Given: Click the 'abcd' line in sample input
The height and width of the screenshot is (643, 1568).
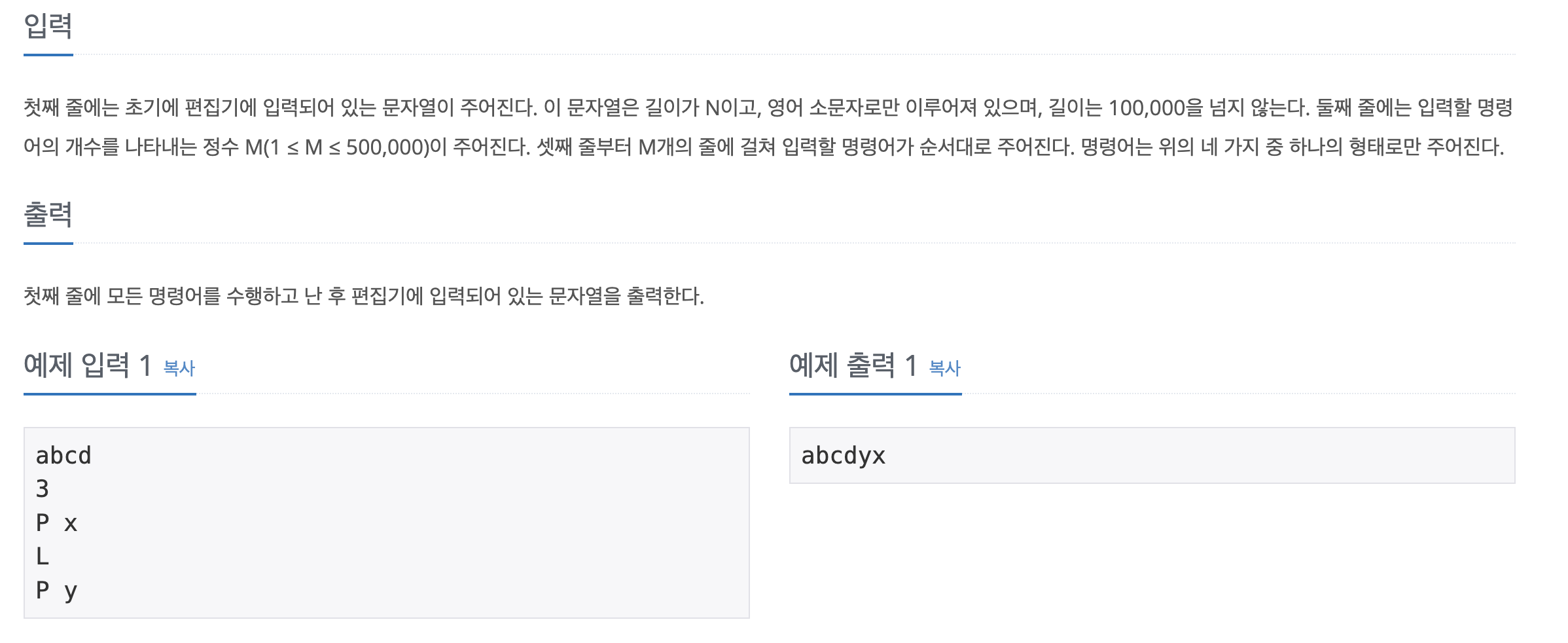Looking at the screenshot, I should pyautogui.click(x=63, y=455).
